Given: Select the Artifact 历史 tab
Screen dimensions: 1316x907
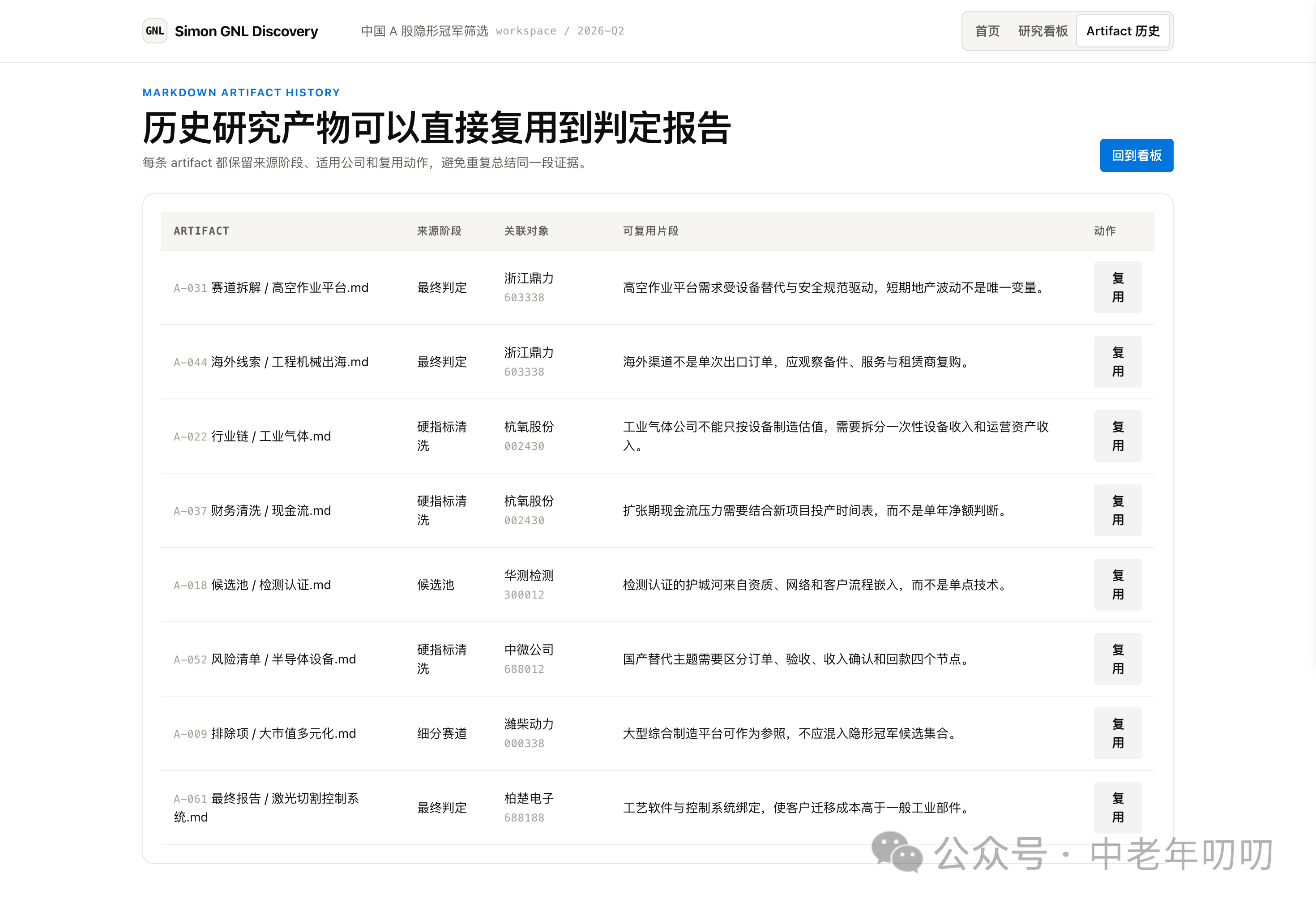Looking at the screenshot, I should tap(1123, 31).
